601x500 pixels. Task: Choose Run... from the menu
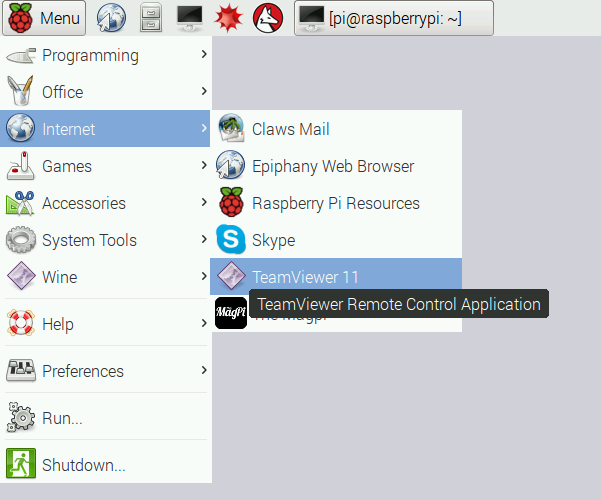pos(105,418)
